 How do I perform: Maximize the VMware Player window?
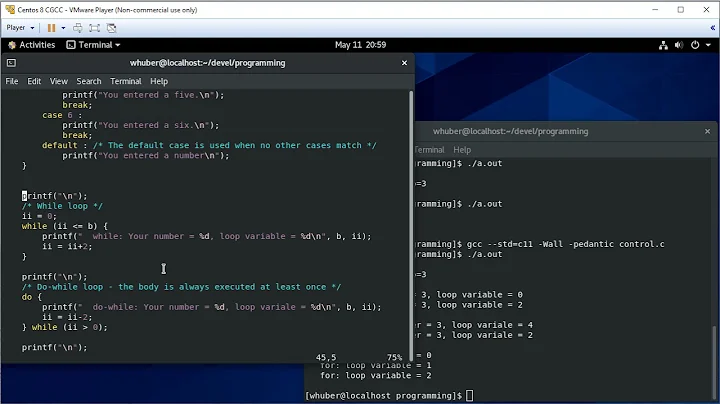pos(681,10)
